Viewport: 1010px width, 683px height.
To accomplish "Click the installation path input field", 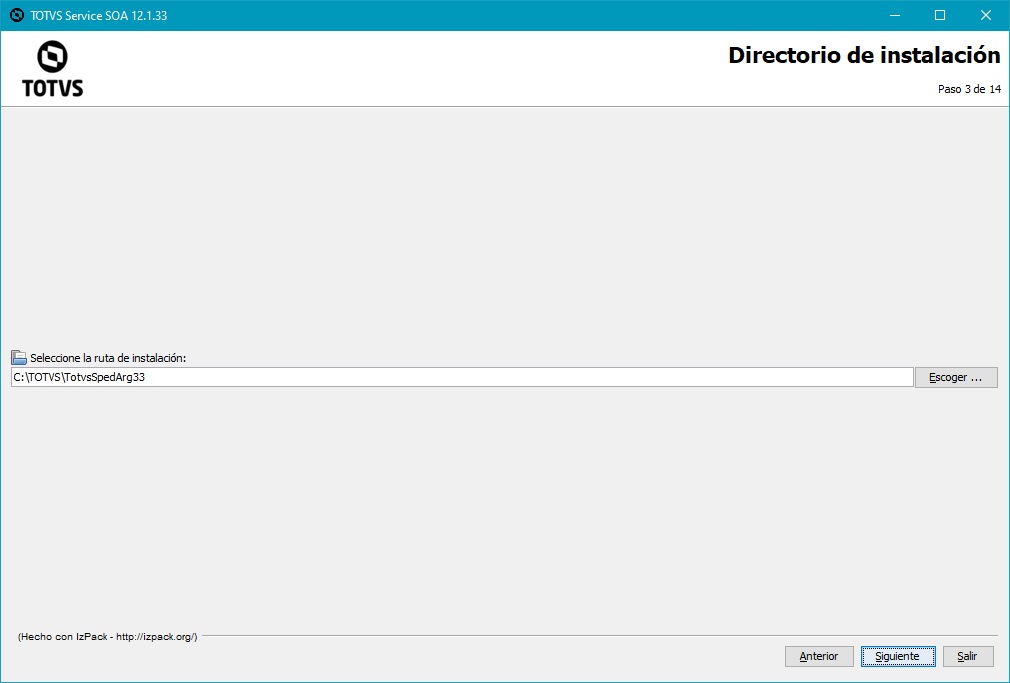I will tap(462, 377).
